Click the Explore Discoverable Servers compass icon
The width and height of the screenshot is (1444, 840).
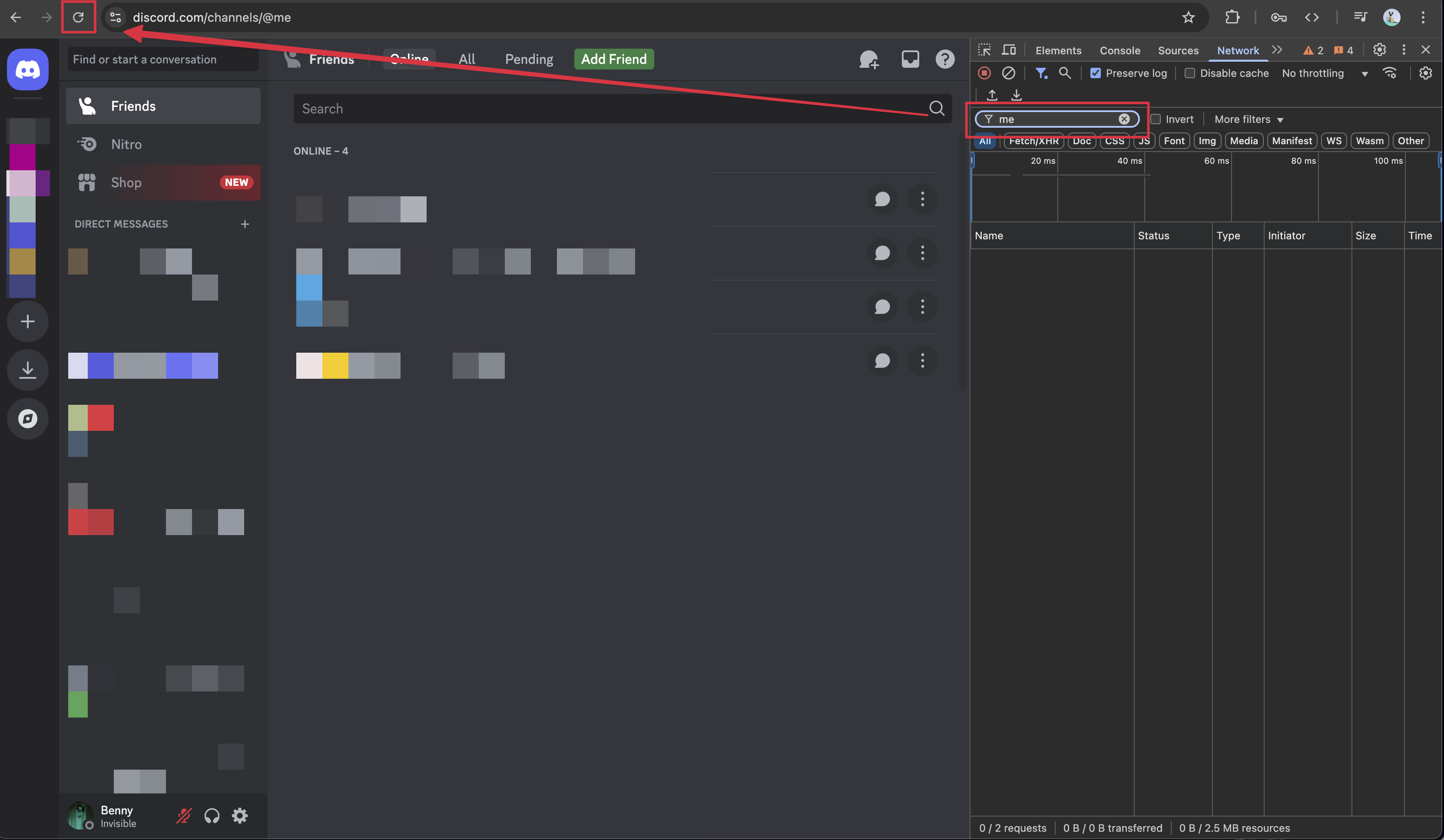pyautogui.click(x=27, y=419)
